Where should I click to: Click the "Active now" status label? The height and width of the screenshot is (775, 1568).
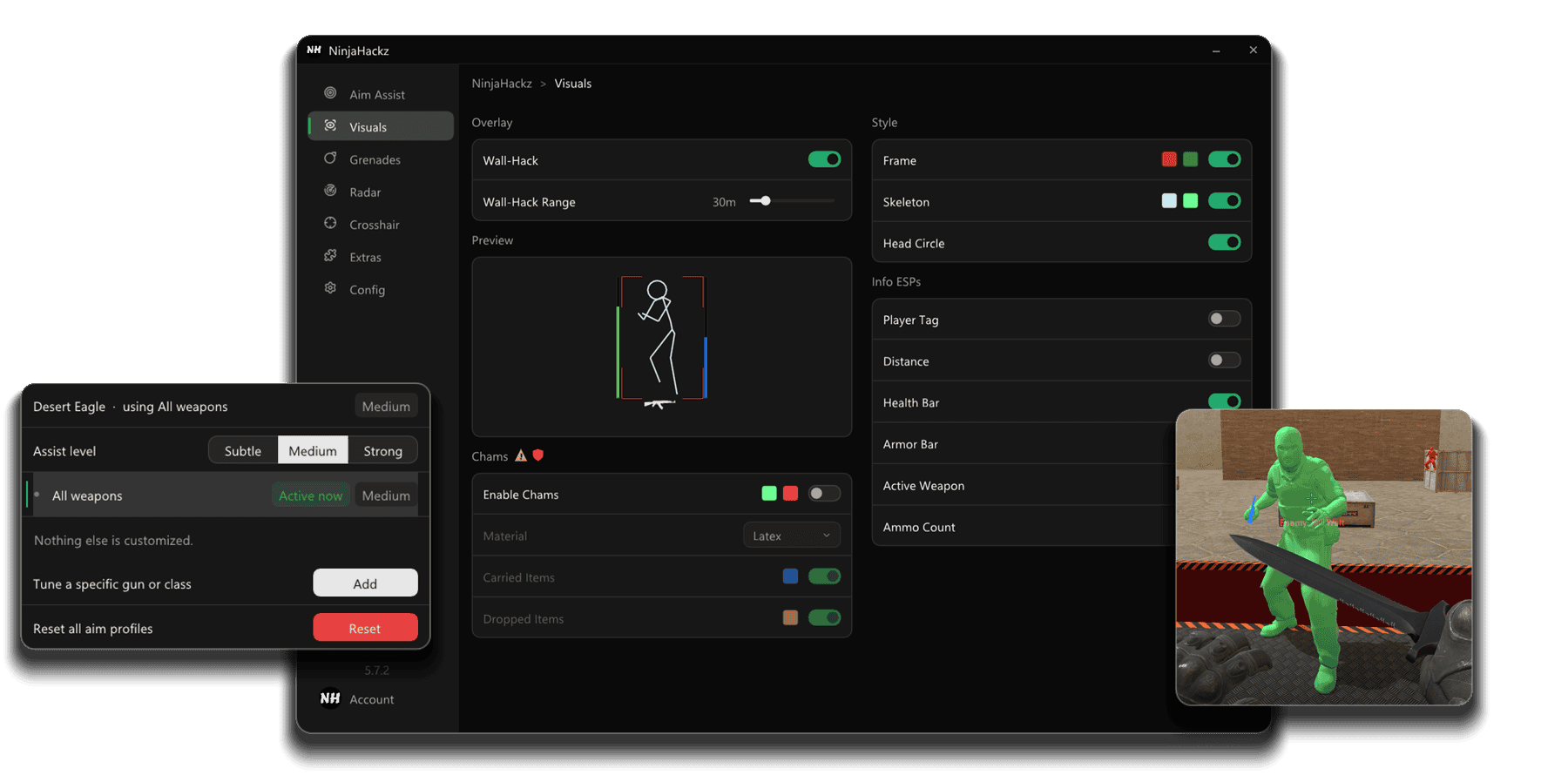point(311,495)
